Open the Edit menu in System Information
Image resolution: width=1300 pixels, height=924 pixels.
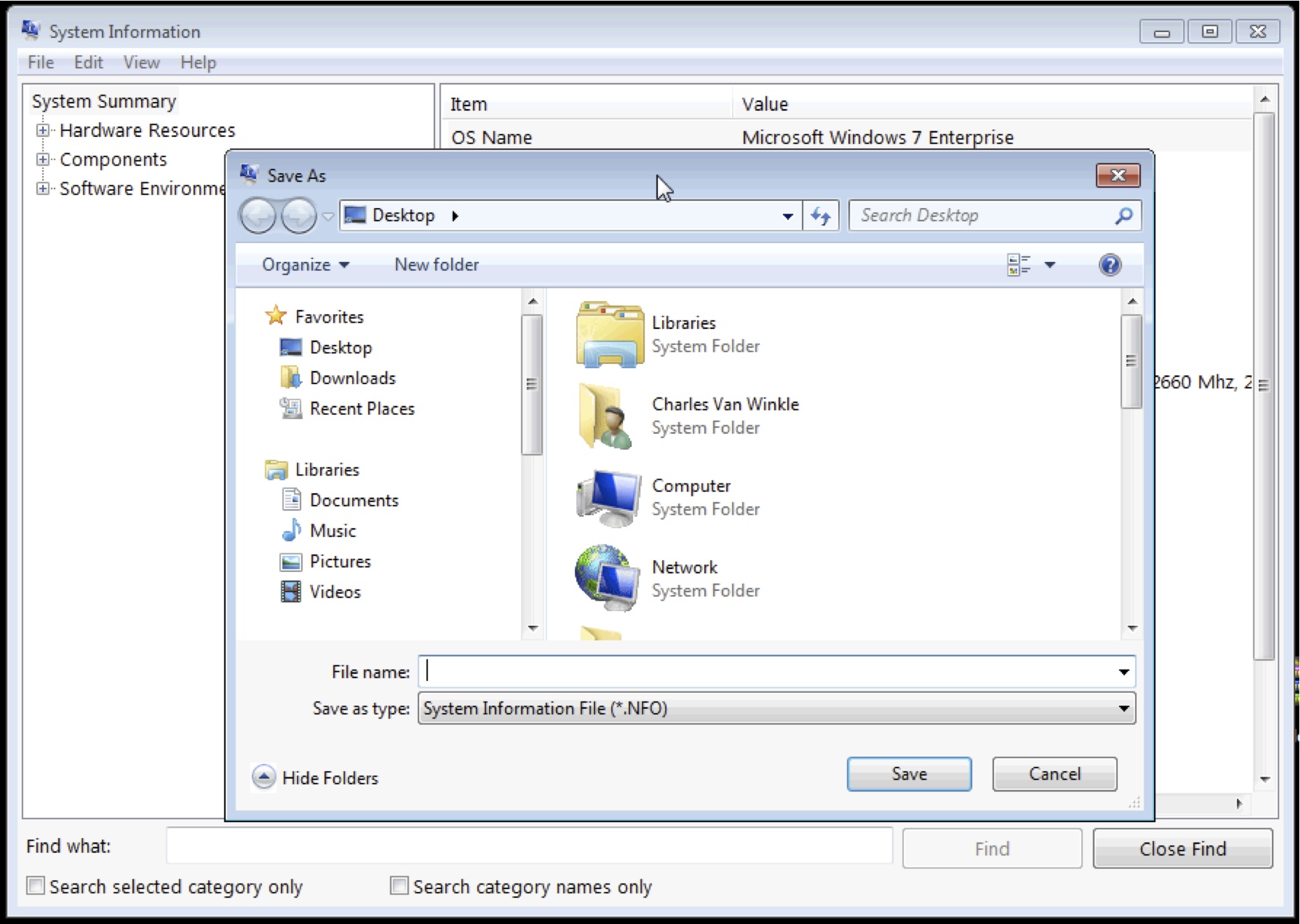88,62
